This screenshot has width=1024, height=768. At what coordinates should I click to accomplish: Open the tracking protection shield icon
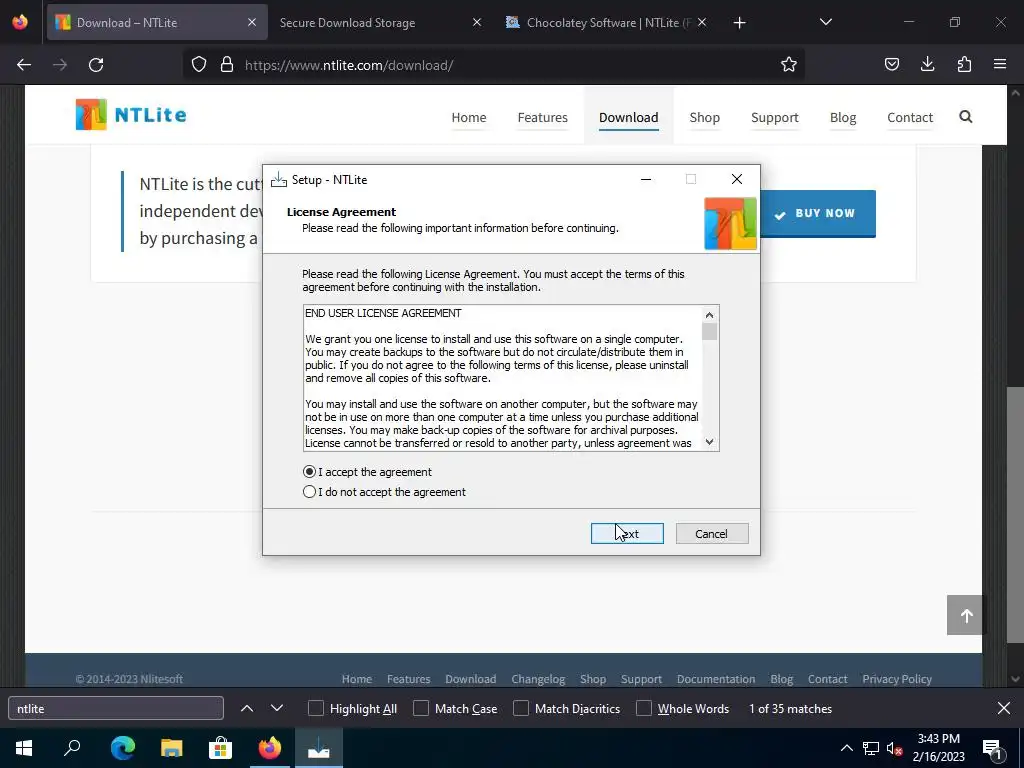point(199,65)
